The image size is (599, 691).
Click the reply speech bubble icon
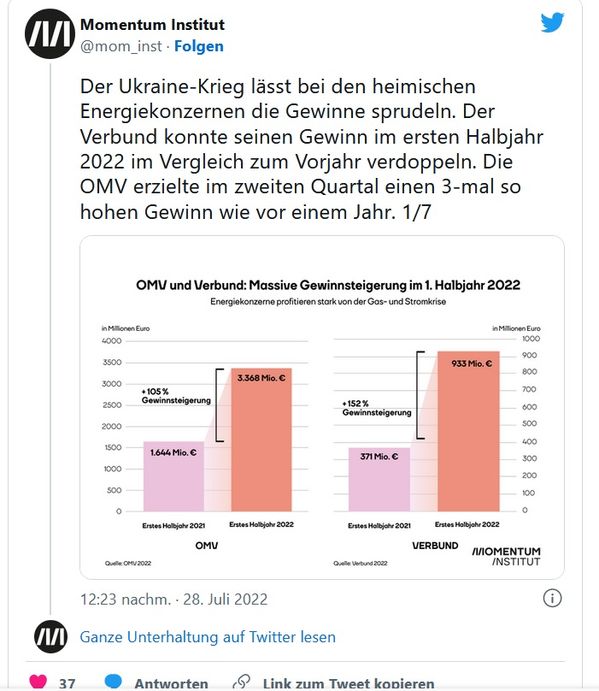coord(113,681)
